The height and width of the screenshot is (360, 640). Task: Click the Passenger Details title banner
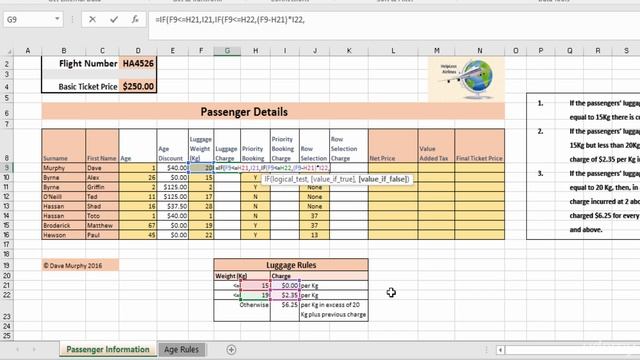(273, 111)
